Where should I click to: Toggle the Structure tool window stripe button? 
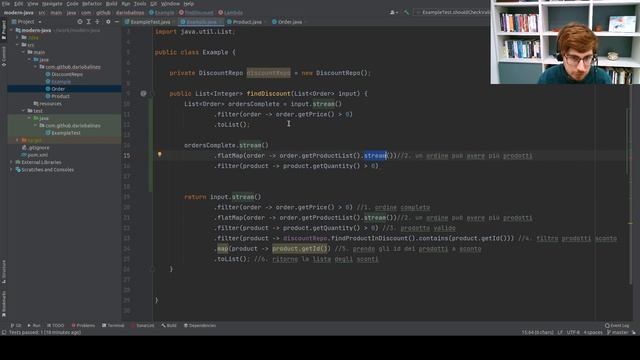(x=4, y=271)
